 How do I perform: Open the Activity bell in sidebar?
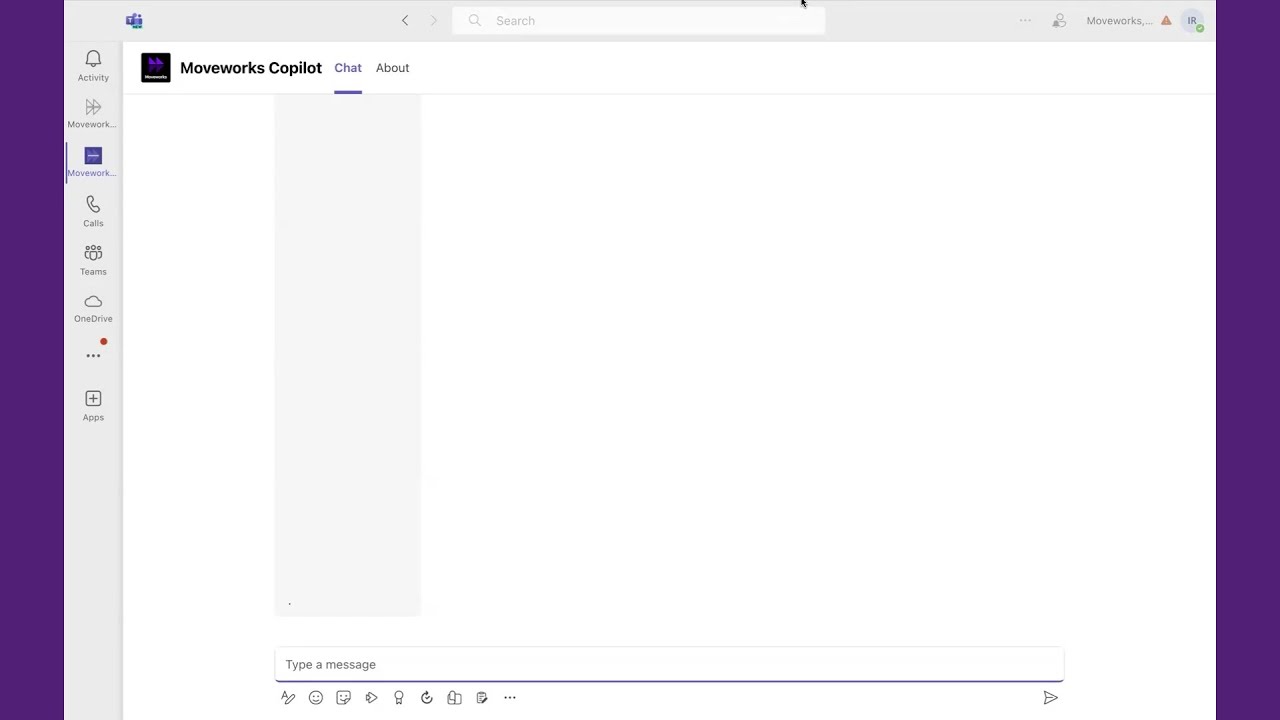point(93,66)
